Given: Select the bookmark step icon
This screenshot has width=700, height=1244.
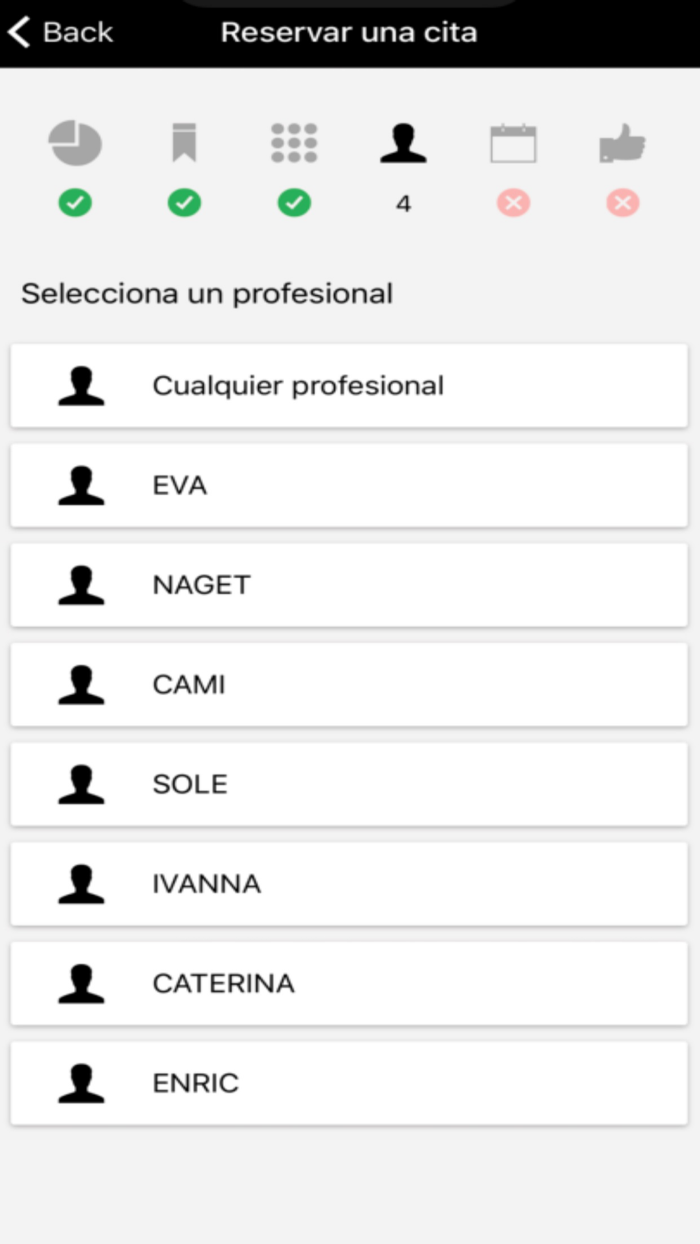Looking at the screenshot, I should (185, 143).
